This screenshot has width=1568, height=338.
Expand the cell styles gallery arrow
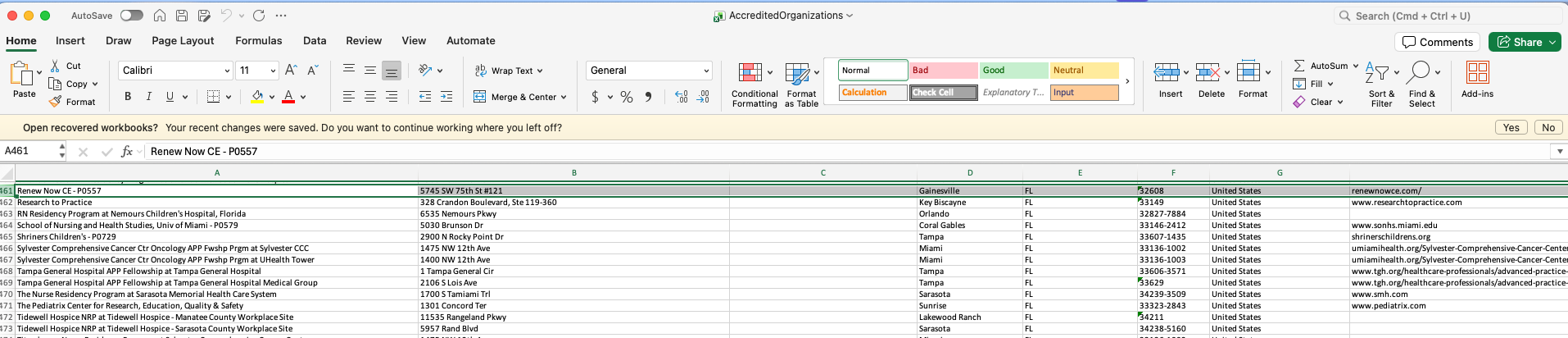(1127, 81)
